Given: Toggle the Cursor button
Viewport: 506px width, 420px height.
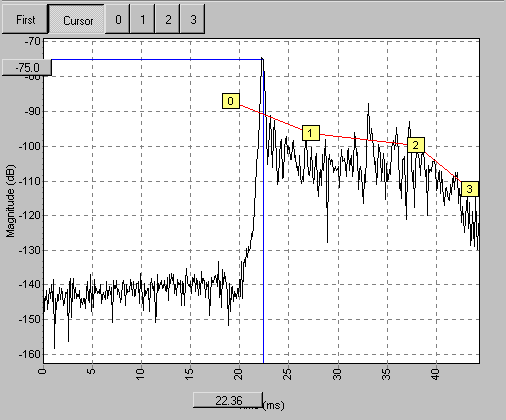Looking at the screenshot, I should (77, 19).
